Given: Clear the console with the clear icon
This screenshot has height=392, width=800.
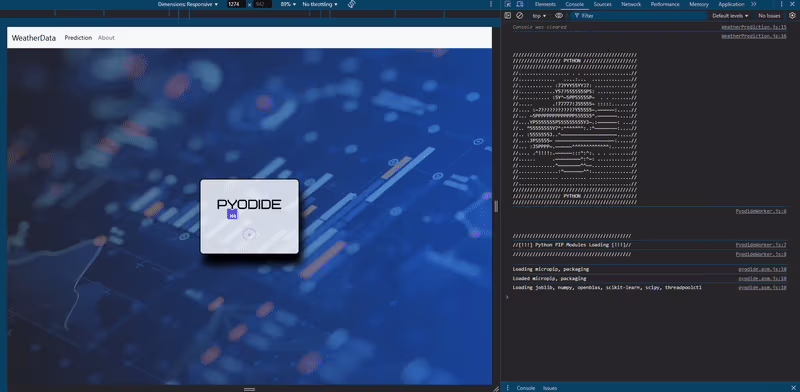Looking at the screenshot, I should pos(519,16).
